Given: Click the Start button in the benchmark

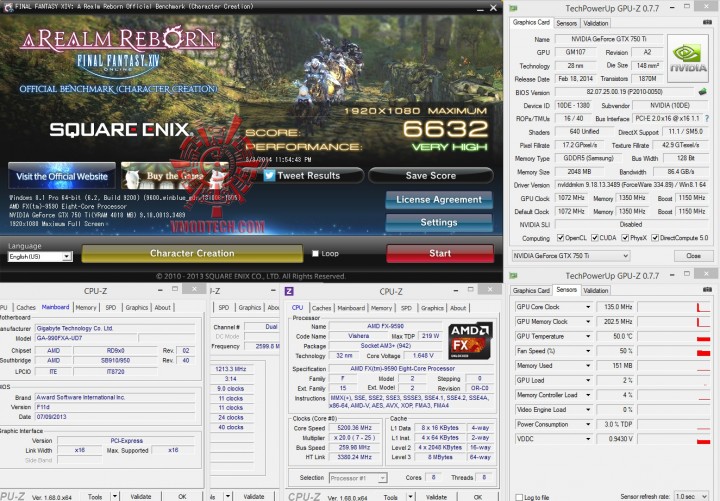Looking at the screenshot, I should tap(440, 253).
